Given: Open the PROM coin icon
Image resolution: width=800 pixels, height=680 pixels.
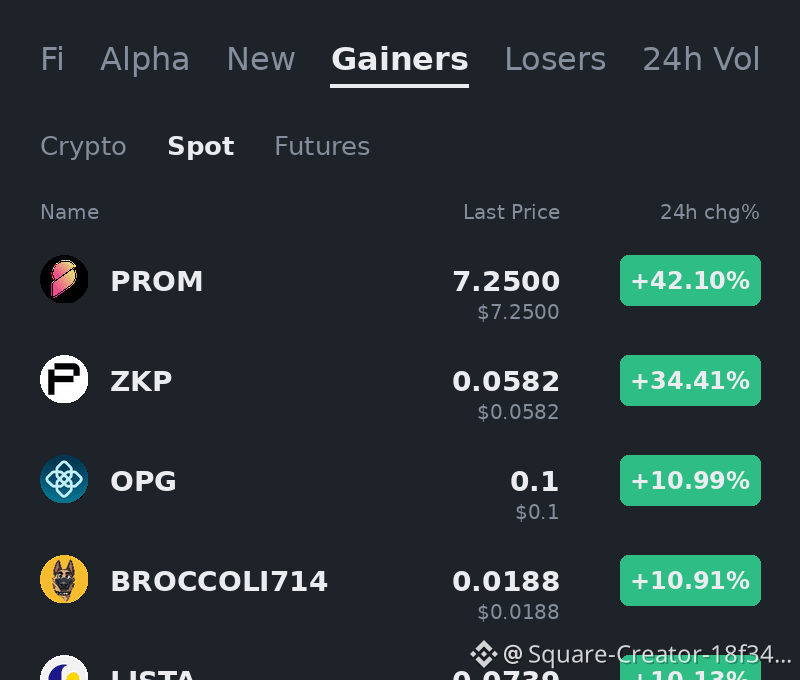Looking at the screenshot, I should point(64,279).
